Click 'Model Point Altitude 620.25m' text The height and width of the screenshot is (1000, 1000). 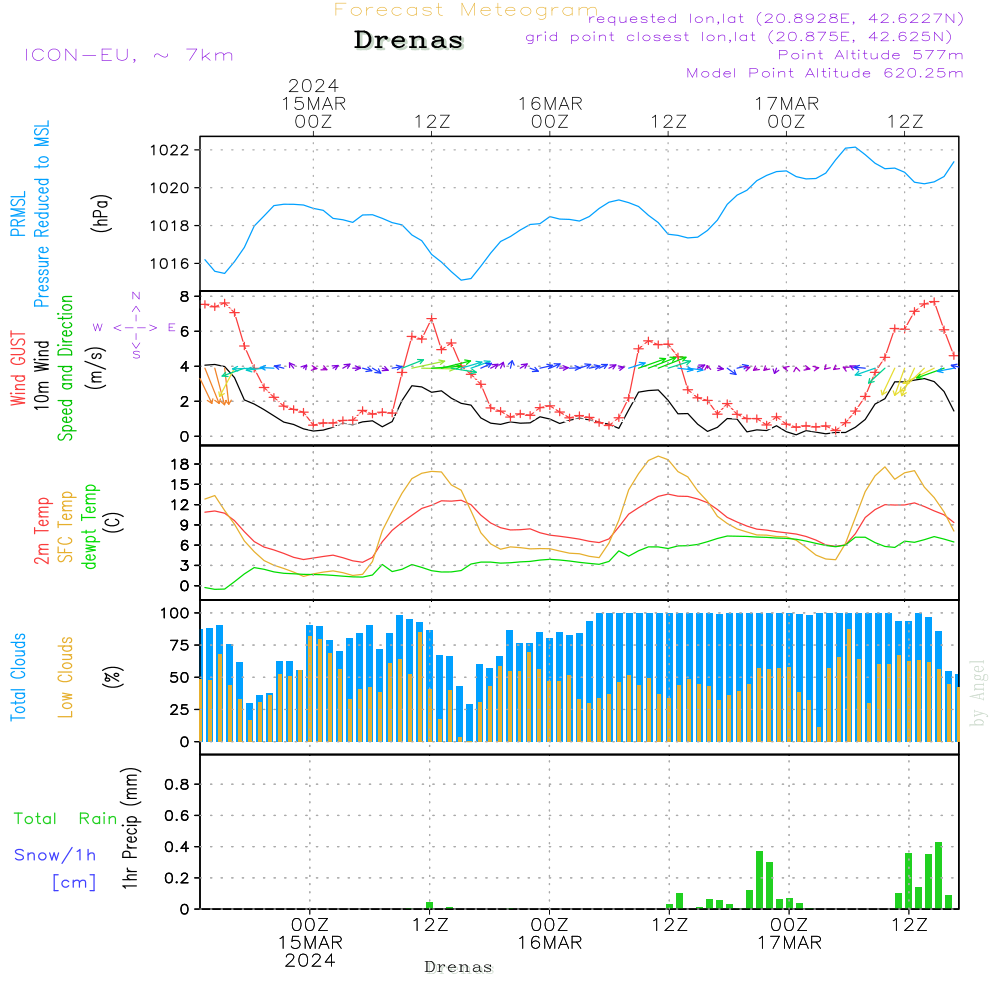[825, 73]
